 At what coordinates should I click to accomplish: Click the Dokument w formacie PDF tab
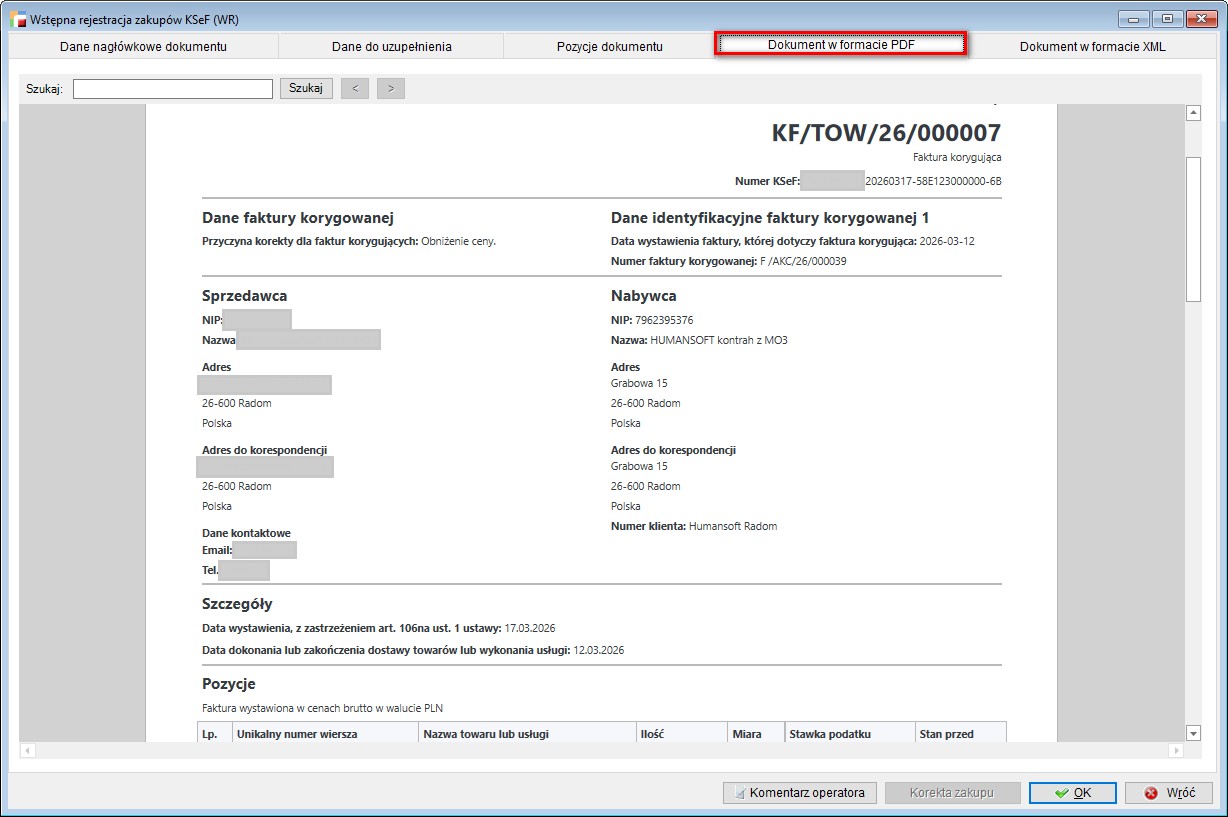coord(840,45)
